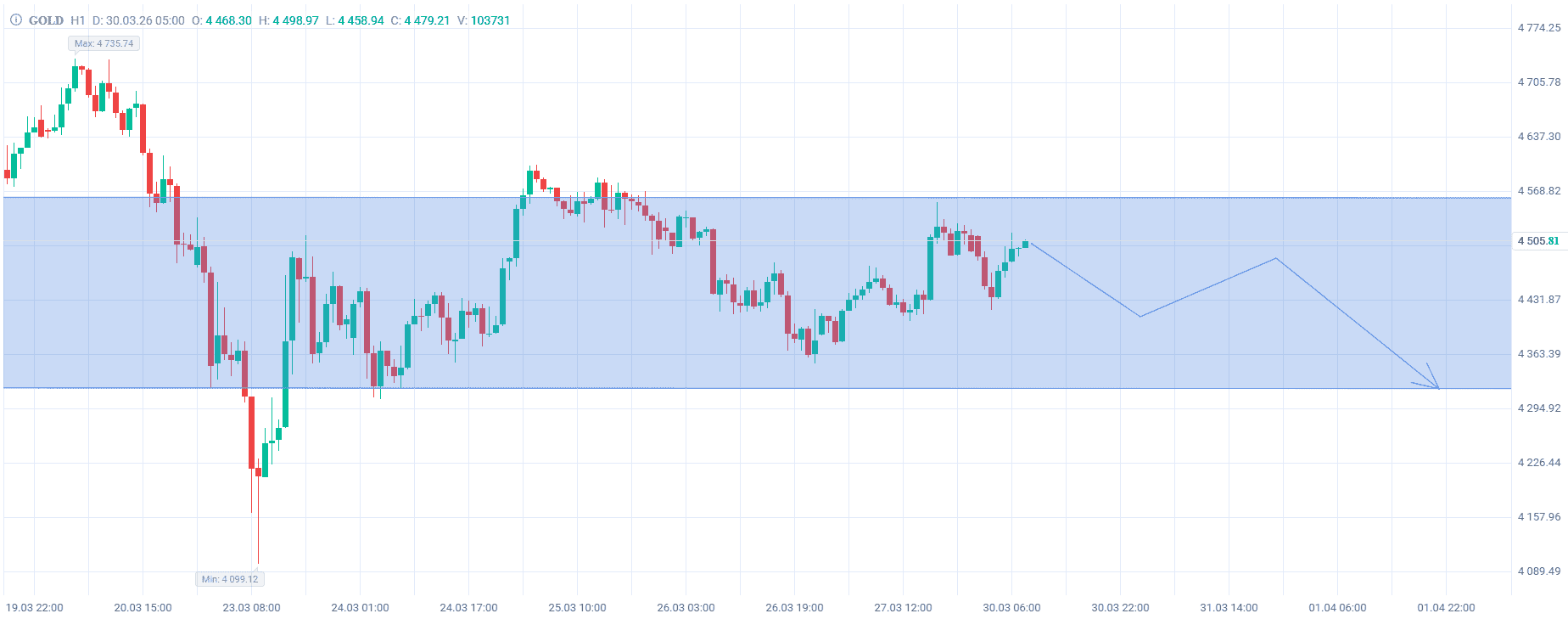Screen dimensions: 1568x619
Task: Click the 4 294.92 price axis label
Action: coord(1538,408)
